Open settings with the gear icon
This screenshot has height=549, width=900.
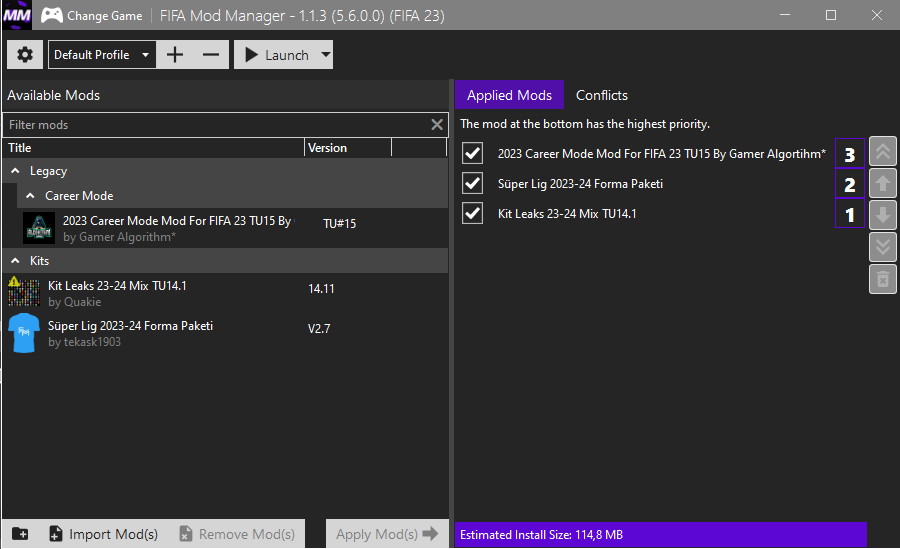[25, 55]
